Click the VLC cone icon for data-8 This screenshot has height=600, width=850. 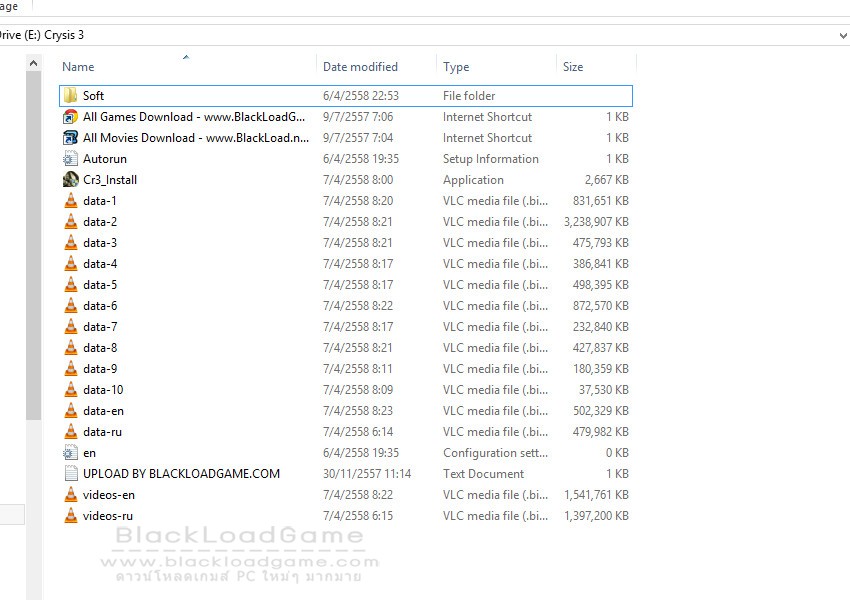coord(70,348)
